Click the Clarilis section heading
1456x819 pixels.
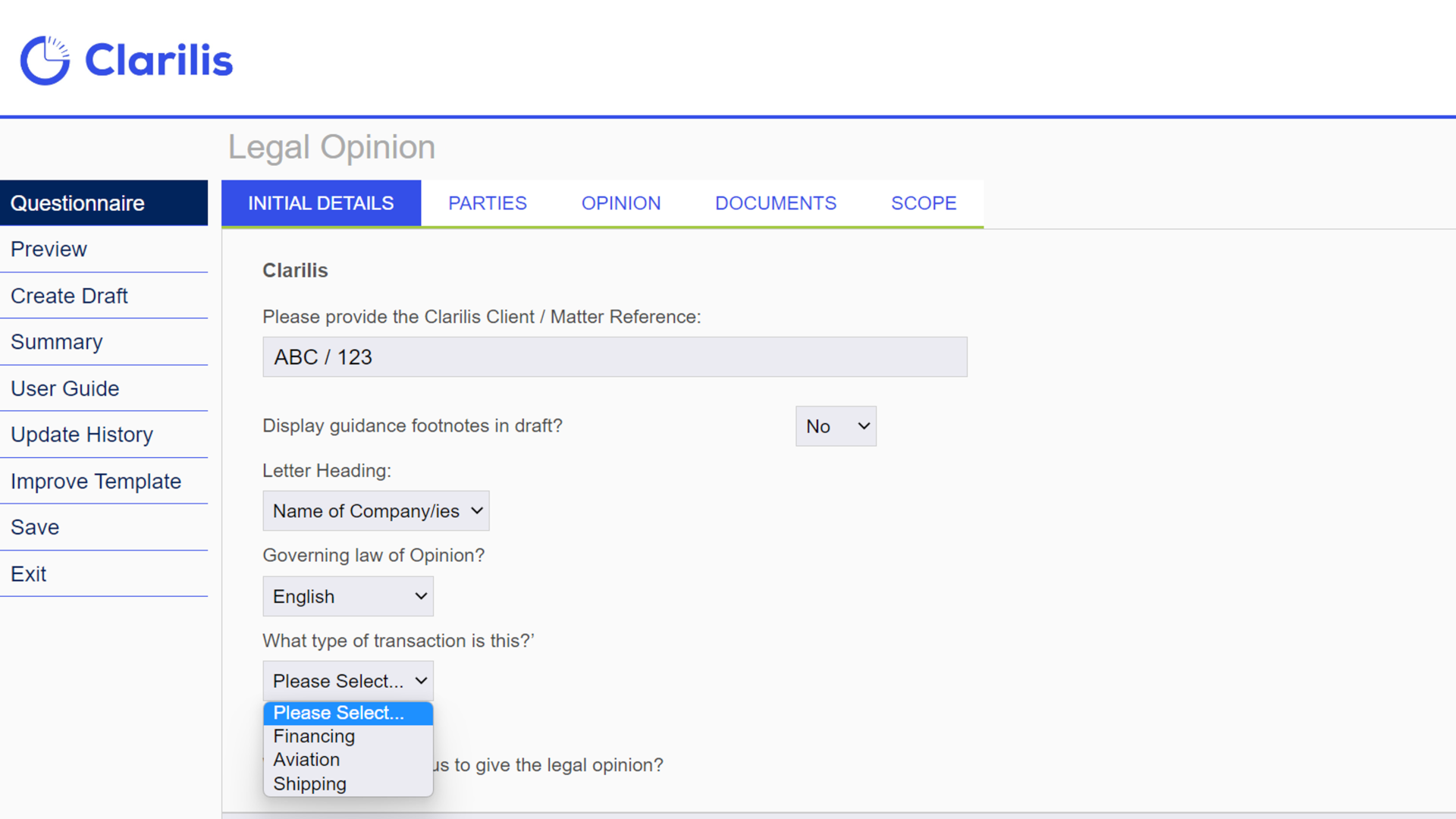[x=295, y=271]
